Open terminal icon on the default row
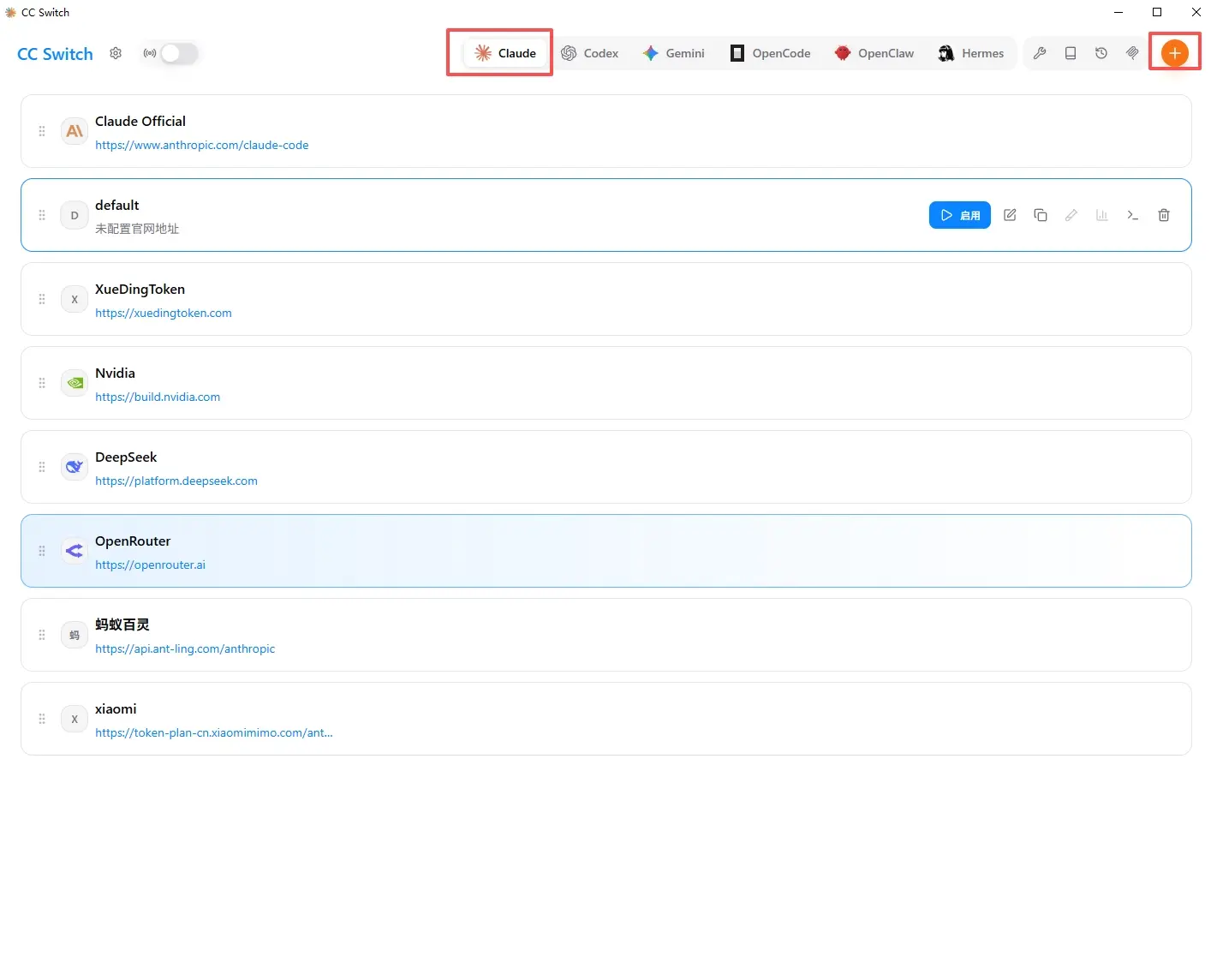The height and width of the screenshot is (980, 1211). pos(1133,215)
